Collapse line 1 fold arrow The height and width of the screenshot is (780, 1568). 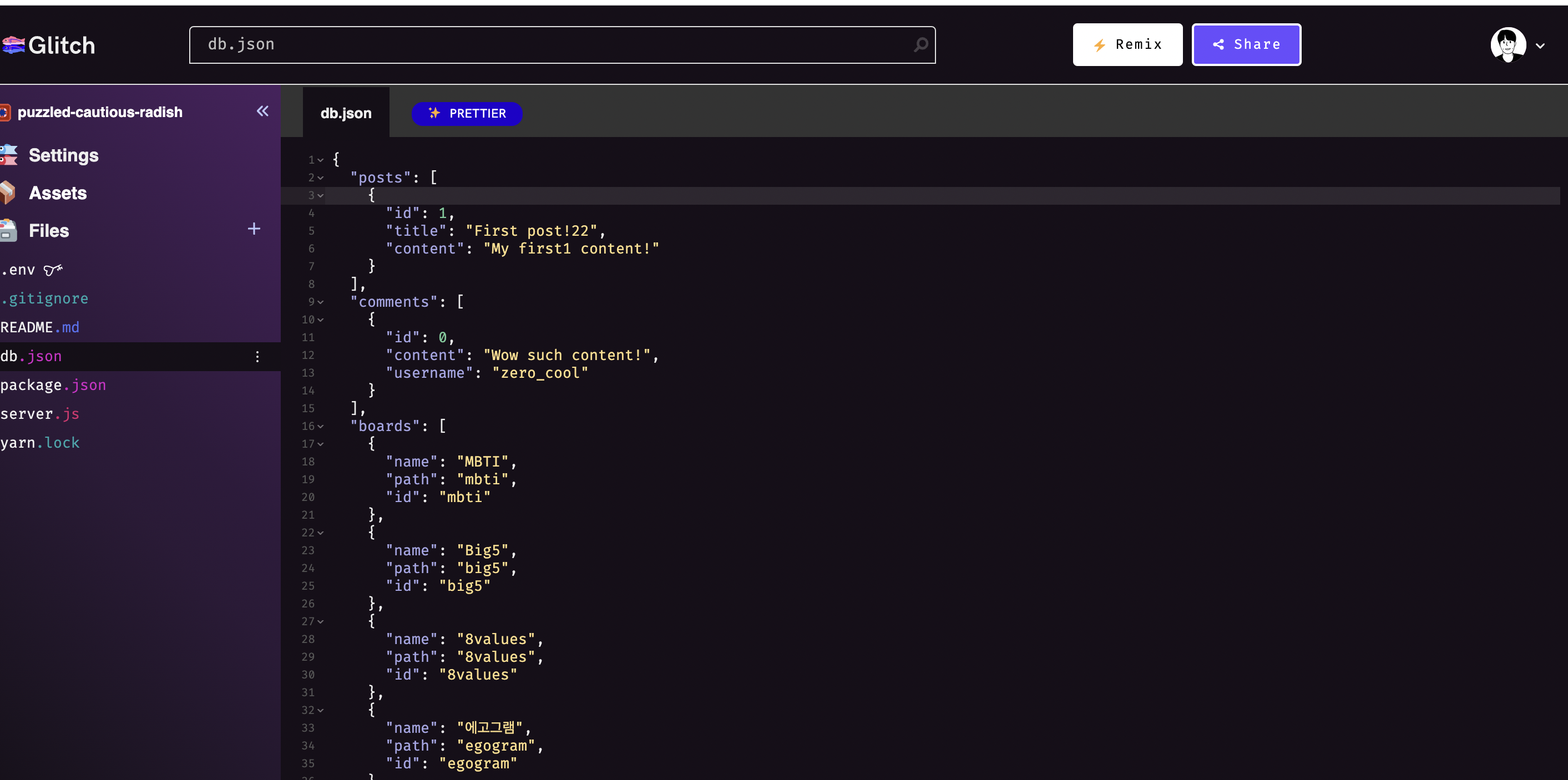pyautogui.click(x=320, y=160)
